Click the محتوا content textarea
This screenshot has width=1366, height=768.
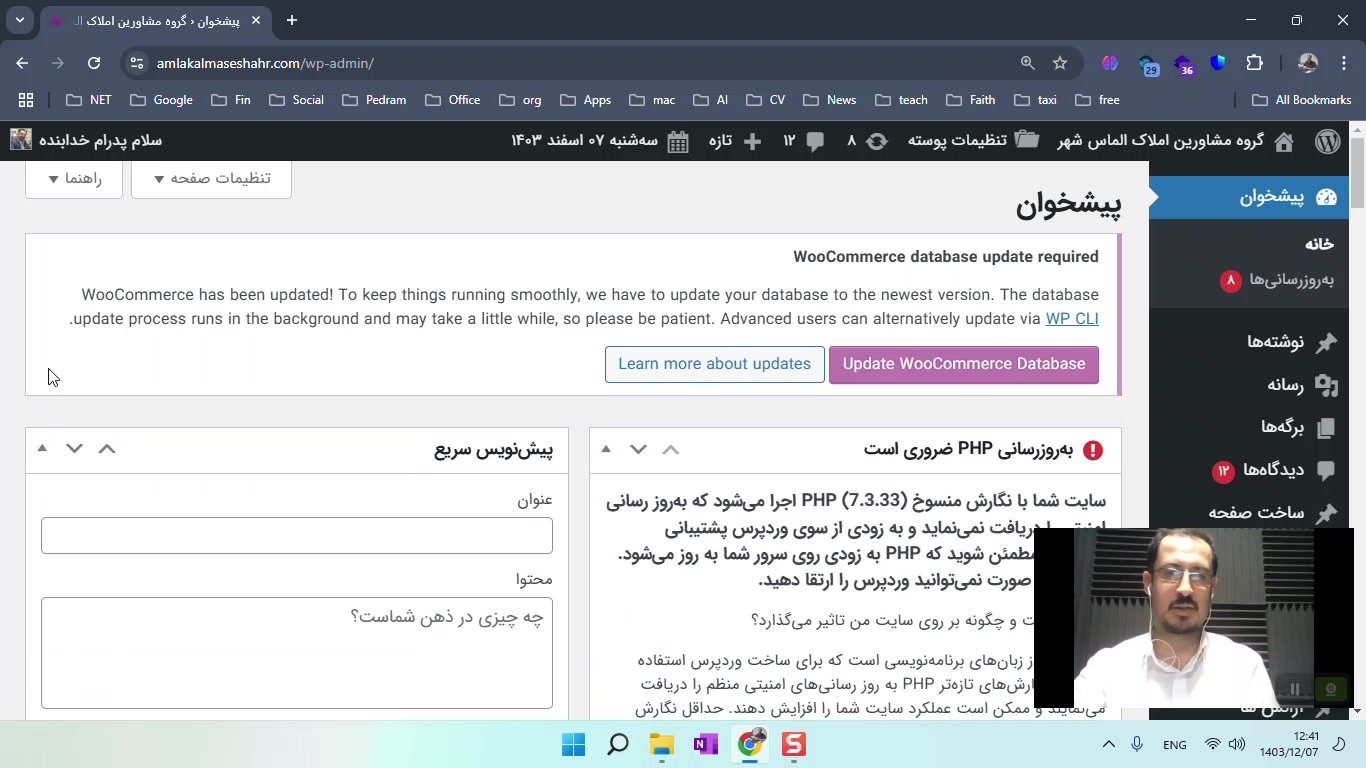click(297, 653)
